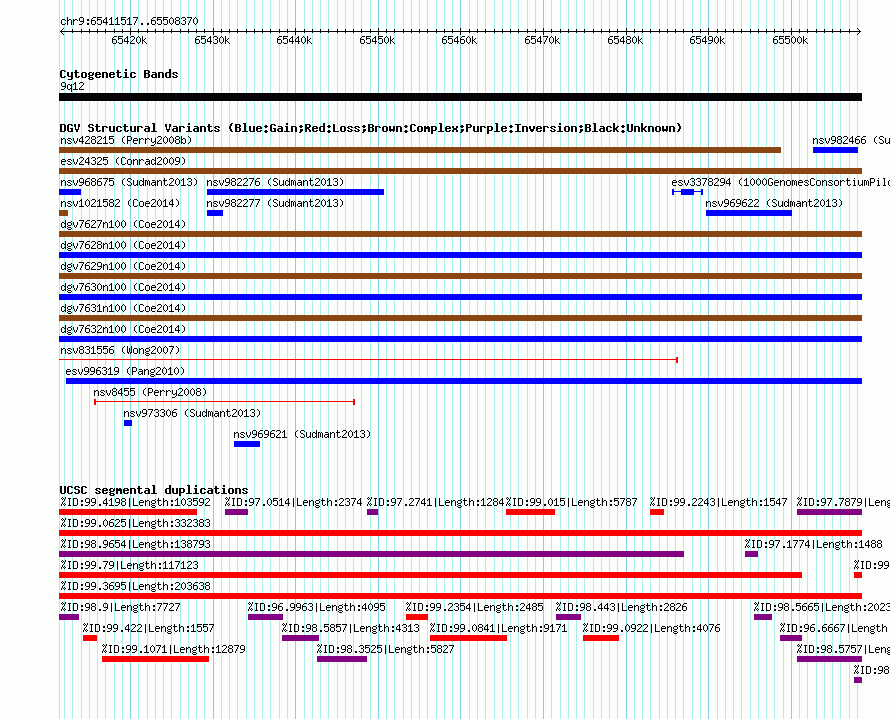This screenshot has height=719, width=890.
Task: Click the 65420k ruler tick label
Action: click(x=129, y=40)
